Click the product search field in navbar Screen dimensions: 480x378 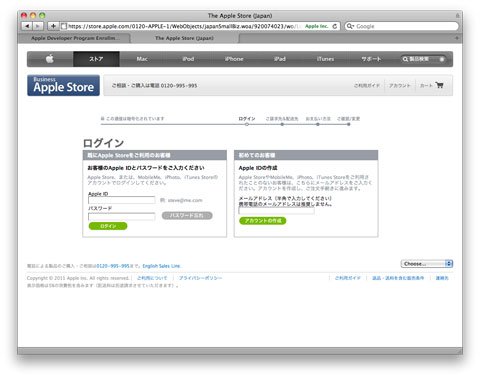423,59
